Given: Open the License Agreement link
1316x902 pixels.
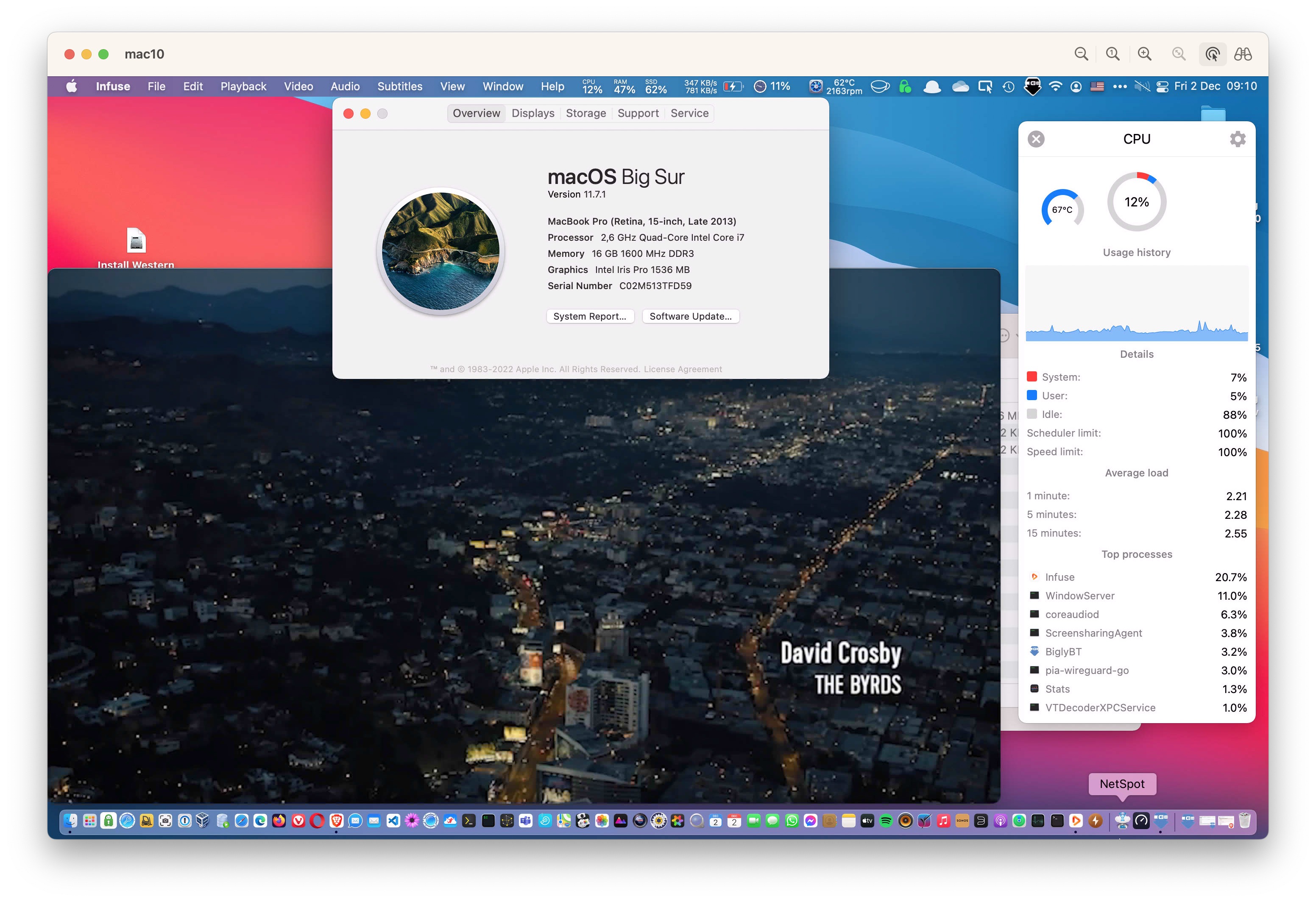Looking at the screenshot, I should (682, 369).
